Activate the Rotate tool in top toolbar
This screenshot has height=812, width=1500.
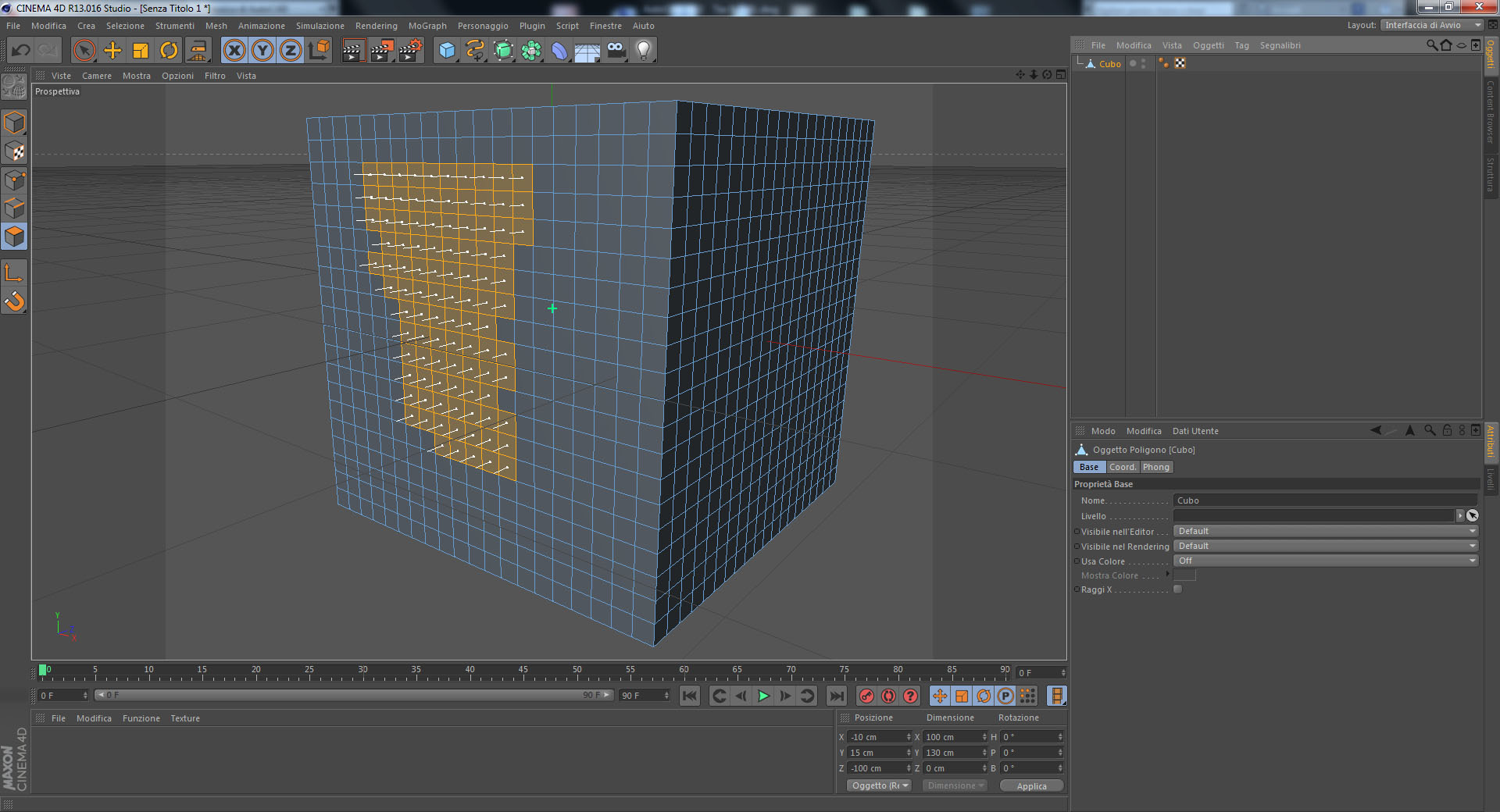pyautogui.click(x=169, y=51)
